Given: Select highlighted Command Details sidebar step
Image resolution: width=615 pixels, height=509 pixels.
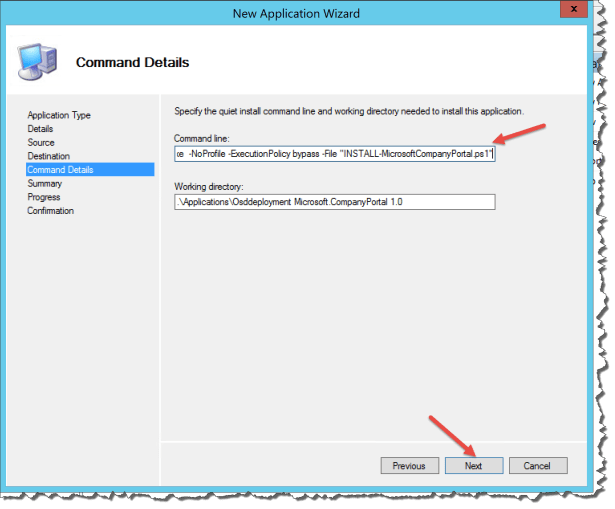Looking at the screenshot, I should pyautogui.click(x=60, y=170).
